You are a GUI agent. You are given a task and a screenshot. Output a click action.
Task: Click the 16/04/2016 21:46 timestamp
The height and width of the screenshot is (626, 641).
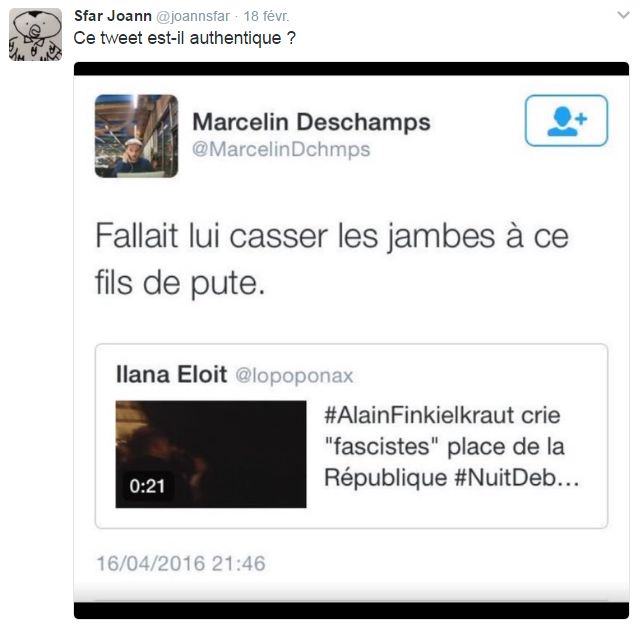click(181, 563)
